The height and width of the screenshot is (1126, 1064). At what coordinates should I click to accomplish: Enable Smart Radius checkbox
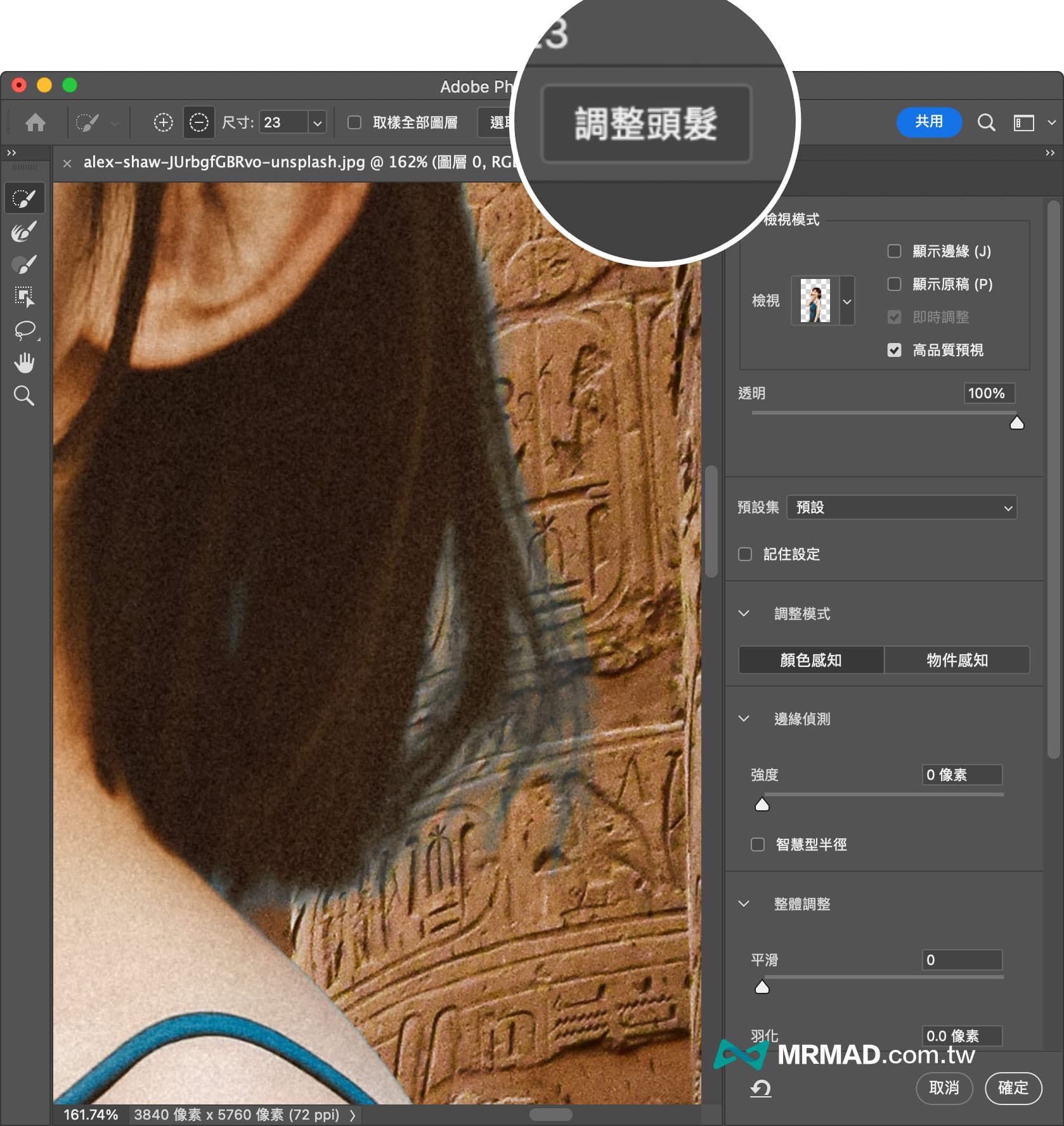757,844
